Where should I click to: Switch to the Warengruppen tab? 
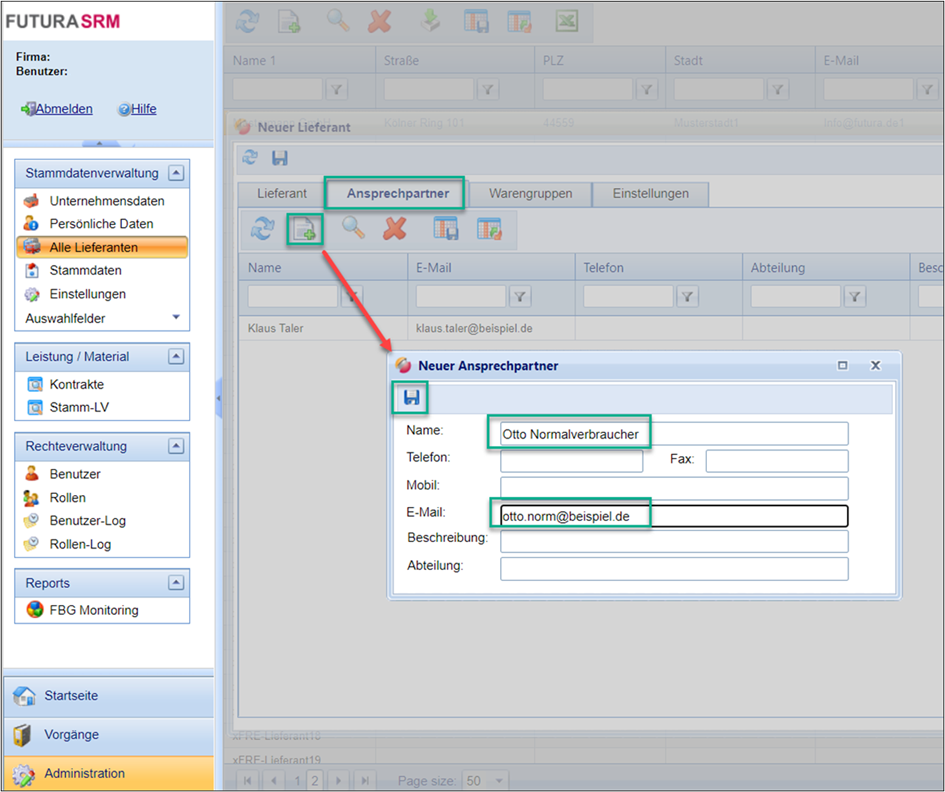530,193
